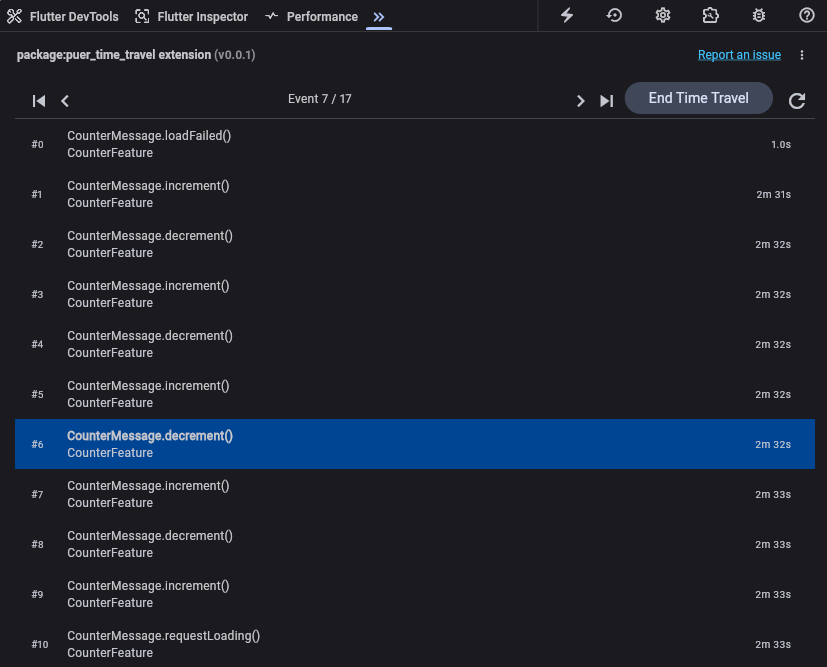Select event #3 CounterMessage.increment
Image resolution: width=827 pixels, height=667 pixels.
click(x=413, y=294)
